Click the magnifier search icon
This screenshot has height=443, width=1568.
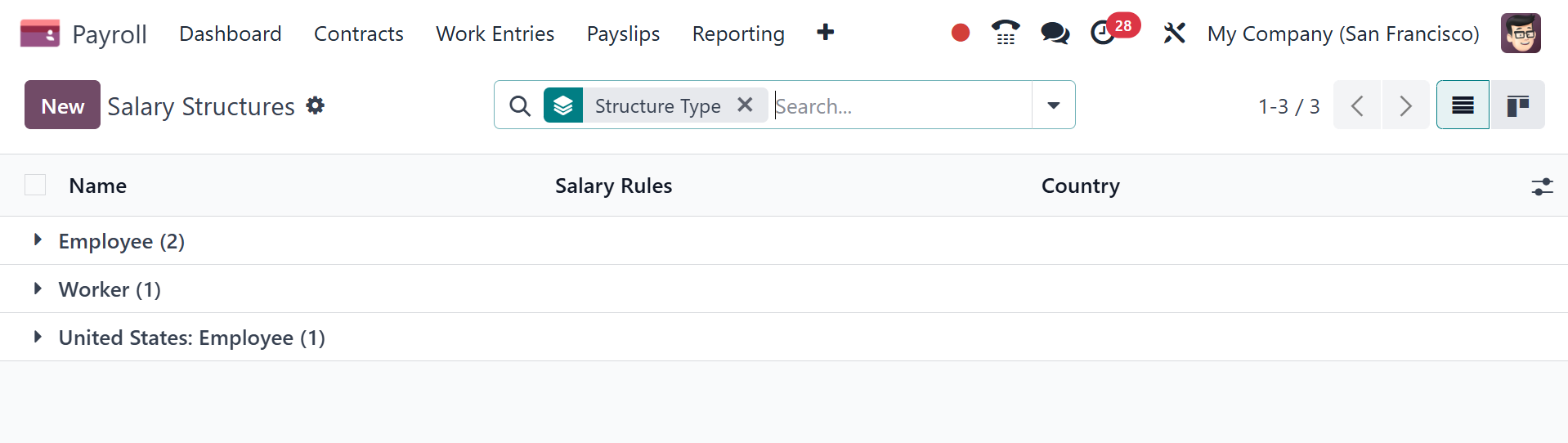[x=520, y=105]
